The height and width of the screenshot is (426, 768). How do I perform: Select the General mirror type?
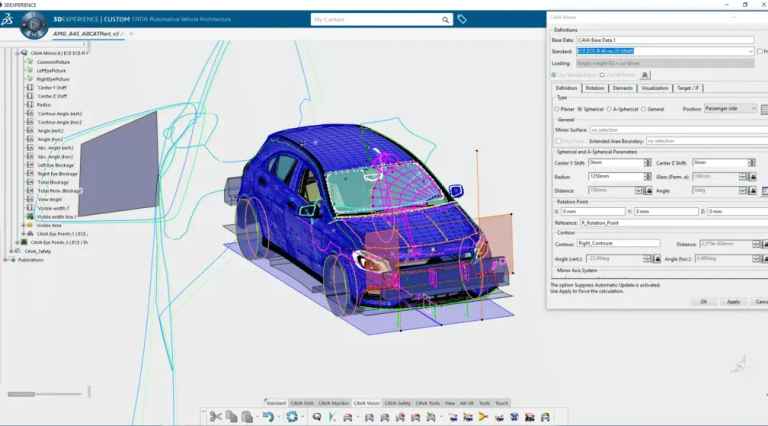[x=643, y=108]
